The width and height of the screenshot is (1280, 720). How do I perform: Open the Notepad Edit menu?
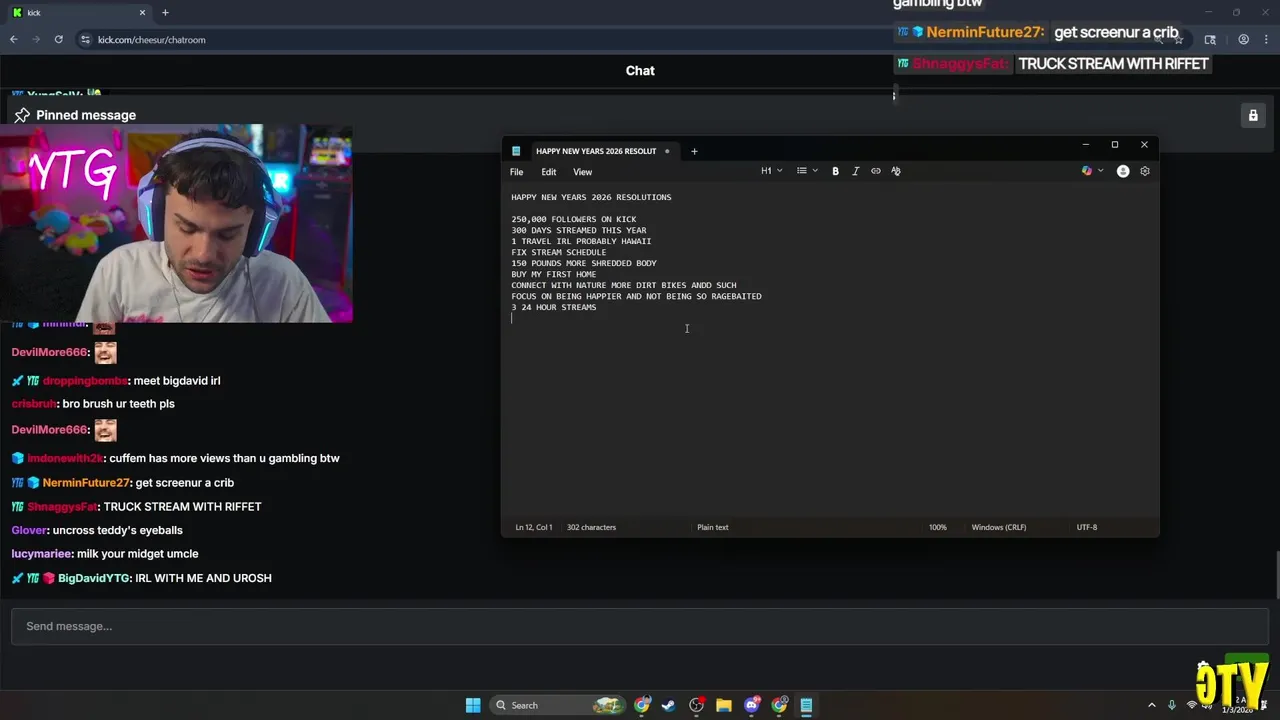(x=549, y=172)
